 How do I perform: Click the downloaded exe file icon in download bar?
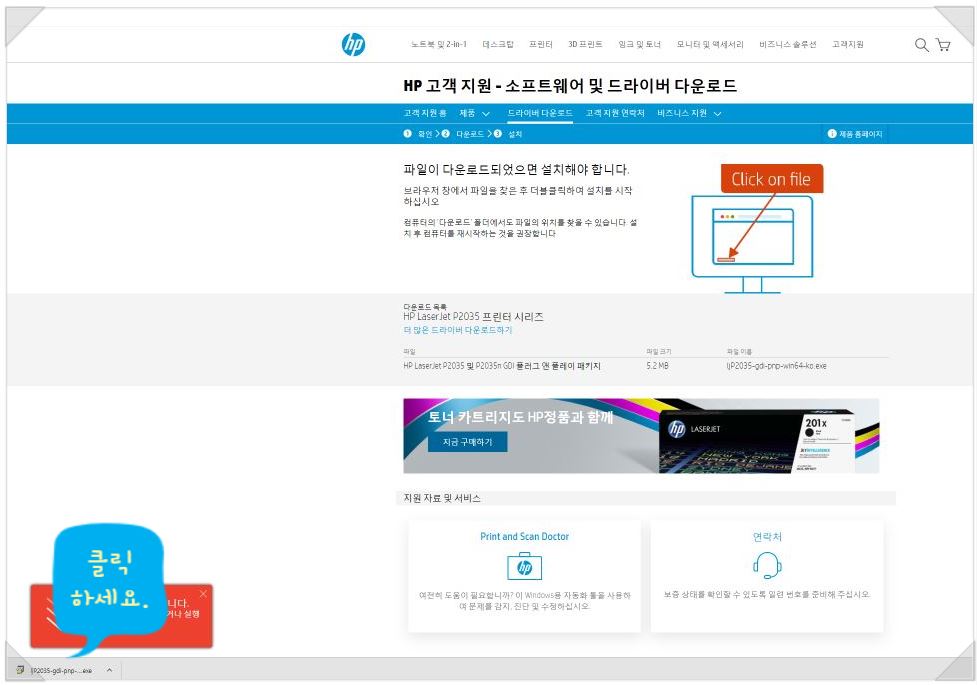click(x=20, y=670)
